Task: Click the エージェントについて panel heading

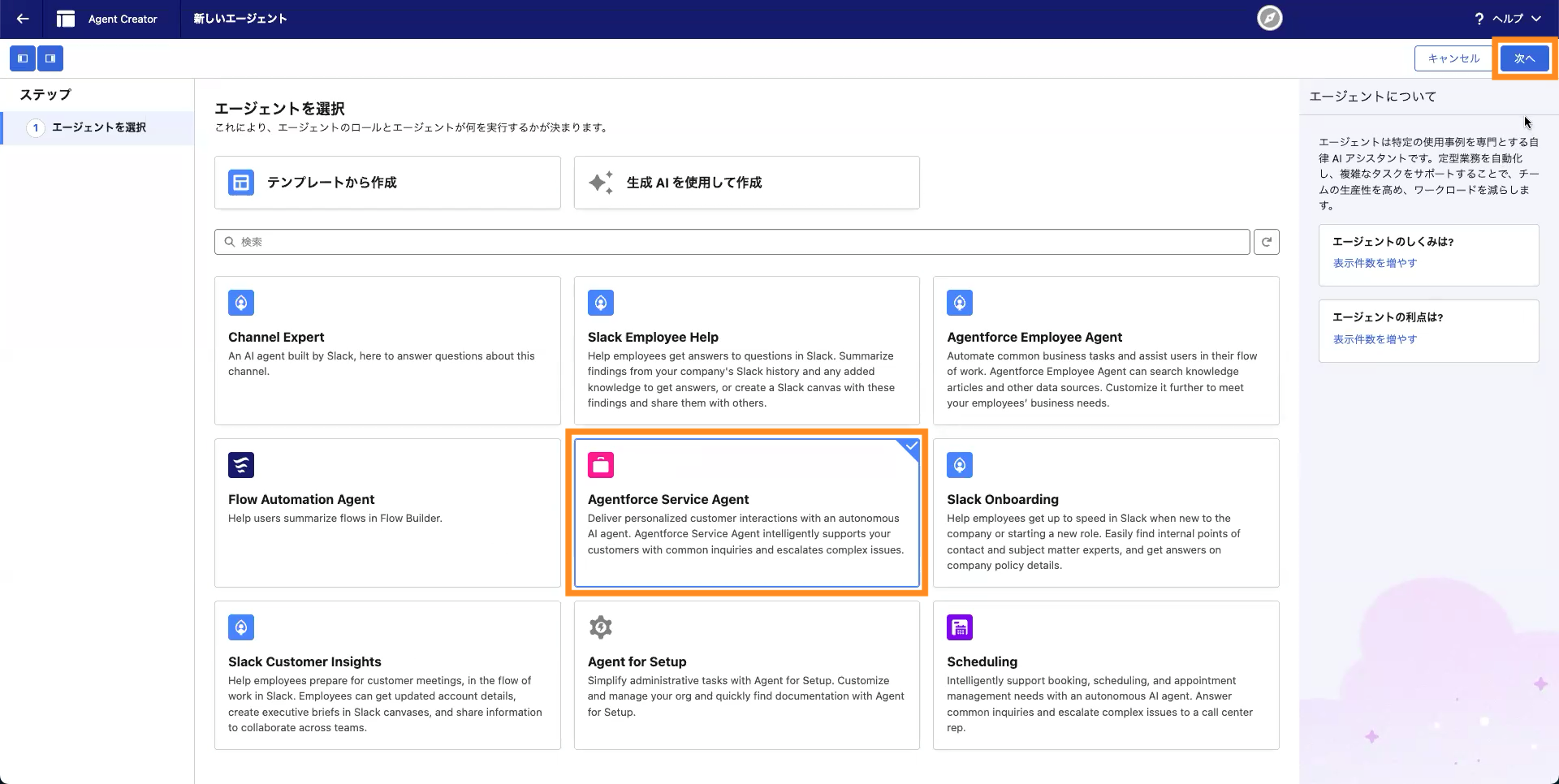Action: 1372,97
